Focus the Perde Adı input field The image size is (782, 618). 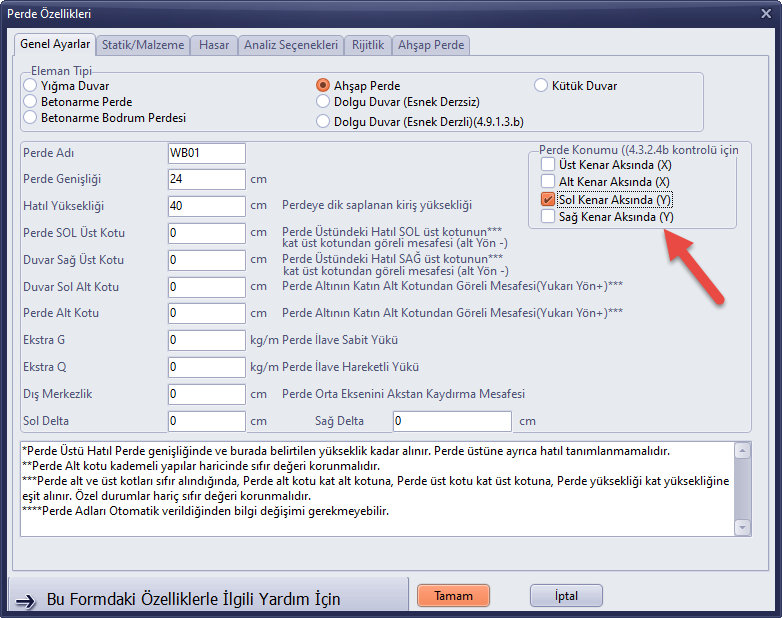pos(206,153)
